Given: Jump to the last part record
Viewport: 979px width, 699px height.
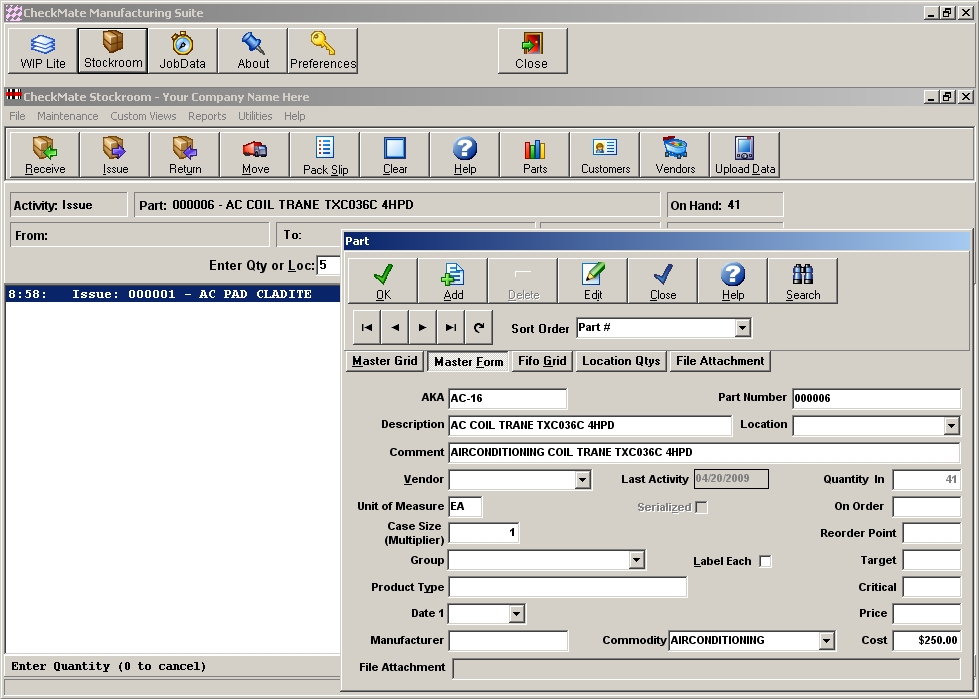Looking at the screenshot, I should 451,327.
